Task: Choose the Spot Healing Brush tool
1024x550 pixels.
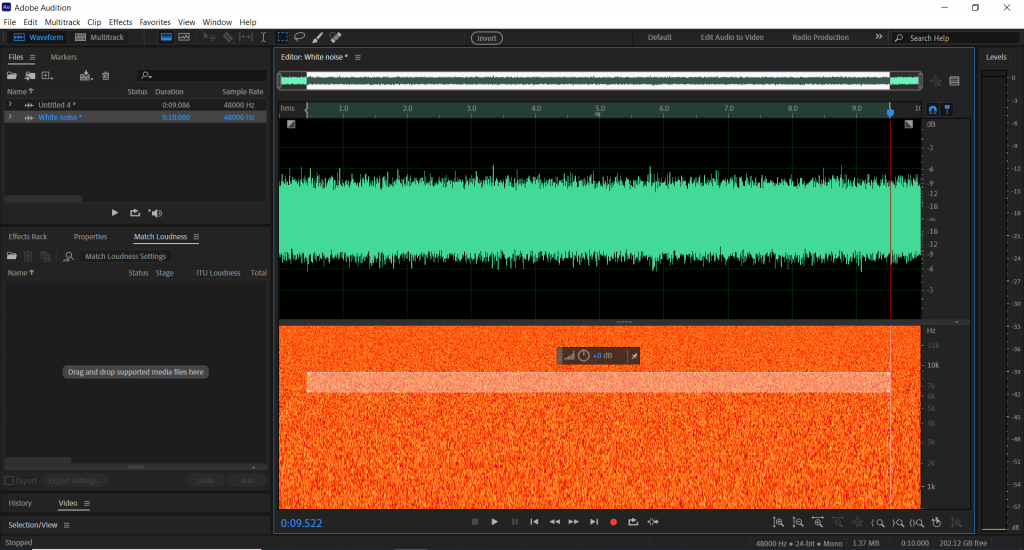Action: [335, 37]
